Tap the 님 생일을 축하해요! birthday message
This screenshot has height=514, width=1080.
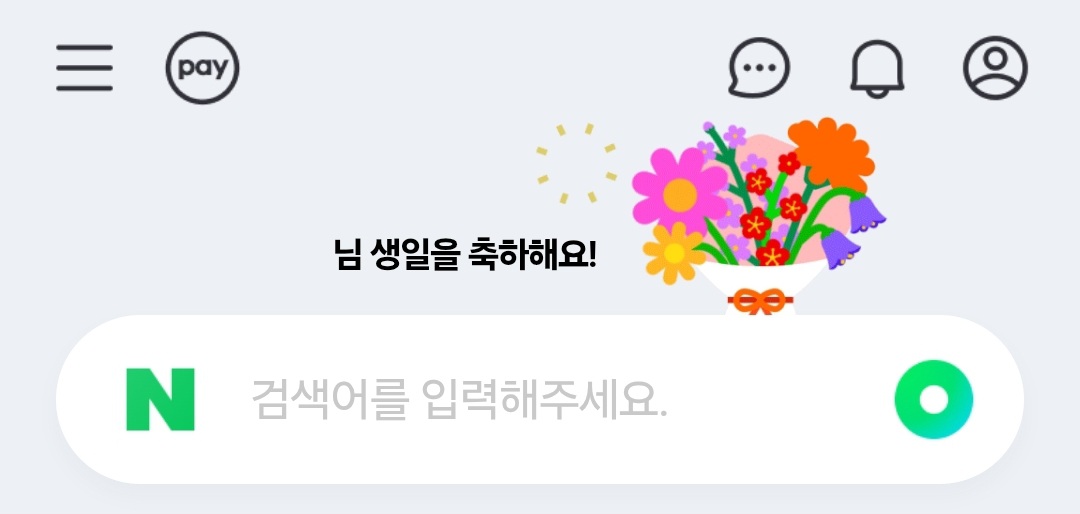[465, 255]
